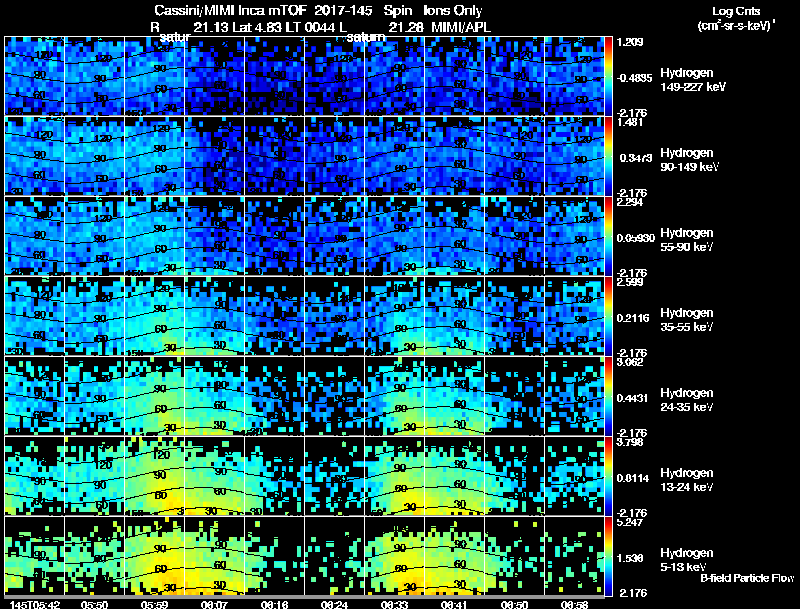
Task: Click the 'Hydrogen 35-55 keV' row label
Action: click(687, 320)
